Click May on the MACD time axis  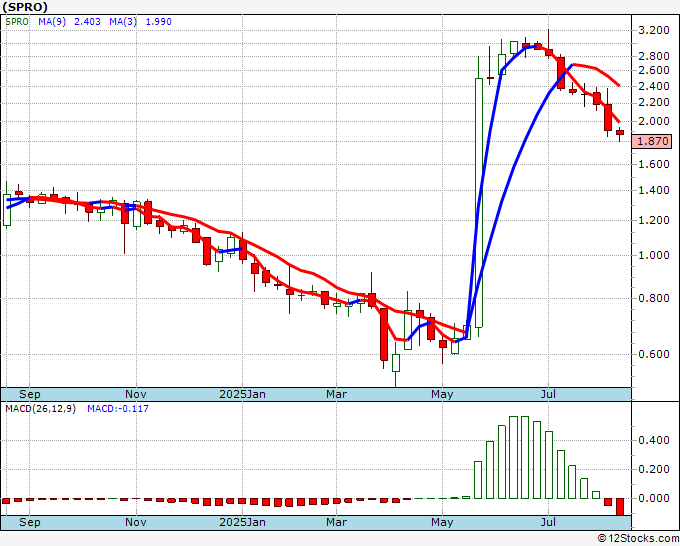pos(442,522)
